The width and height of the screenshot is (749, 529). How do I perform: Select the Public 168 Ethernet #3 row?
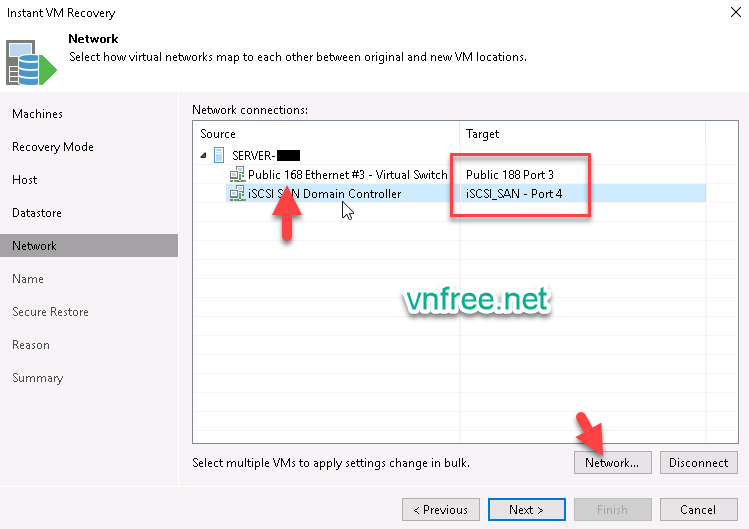coord(347,175)
